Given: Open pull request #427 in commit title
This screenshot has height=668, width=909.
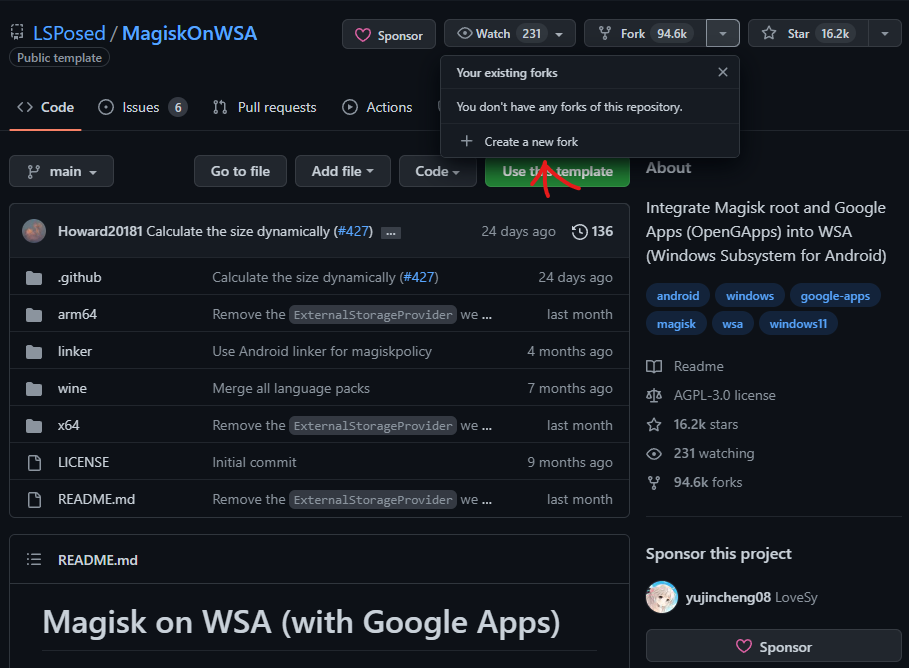Looking at the screenshot, I should pos(354,231).
